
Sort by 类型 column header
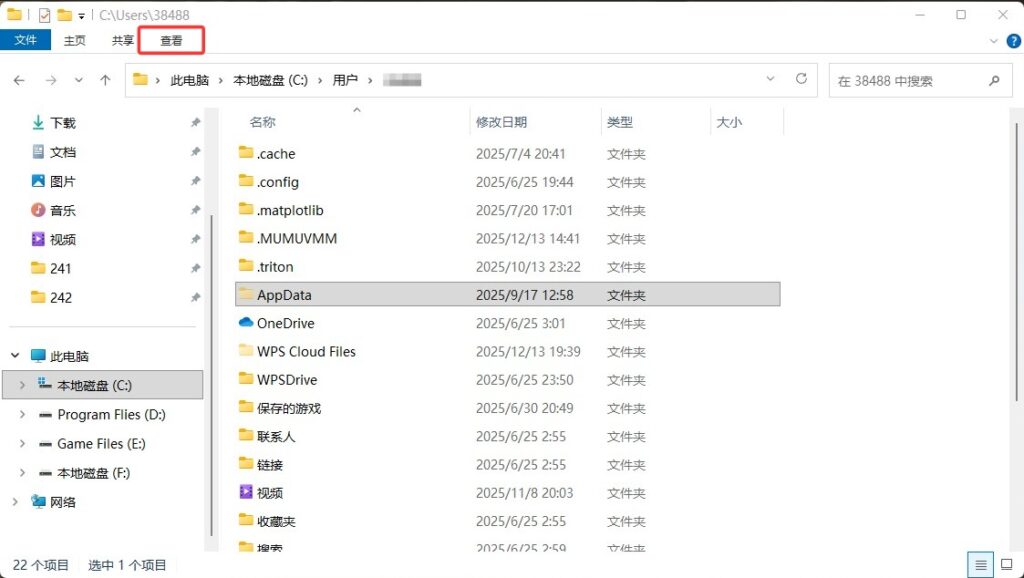click(620, 122)
